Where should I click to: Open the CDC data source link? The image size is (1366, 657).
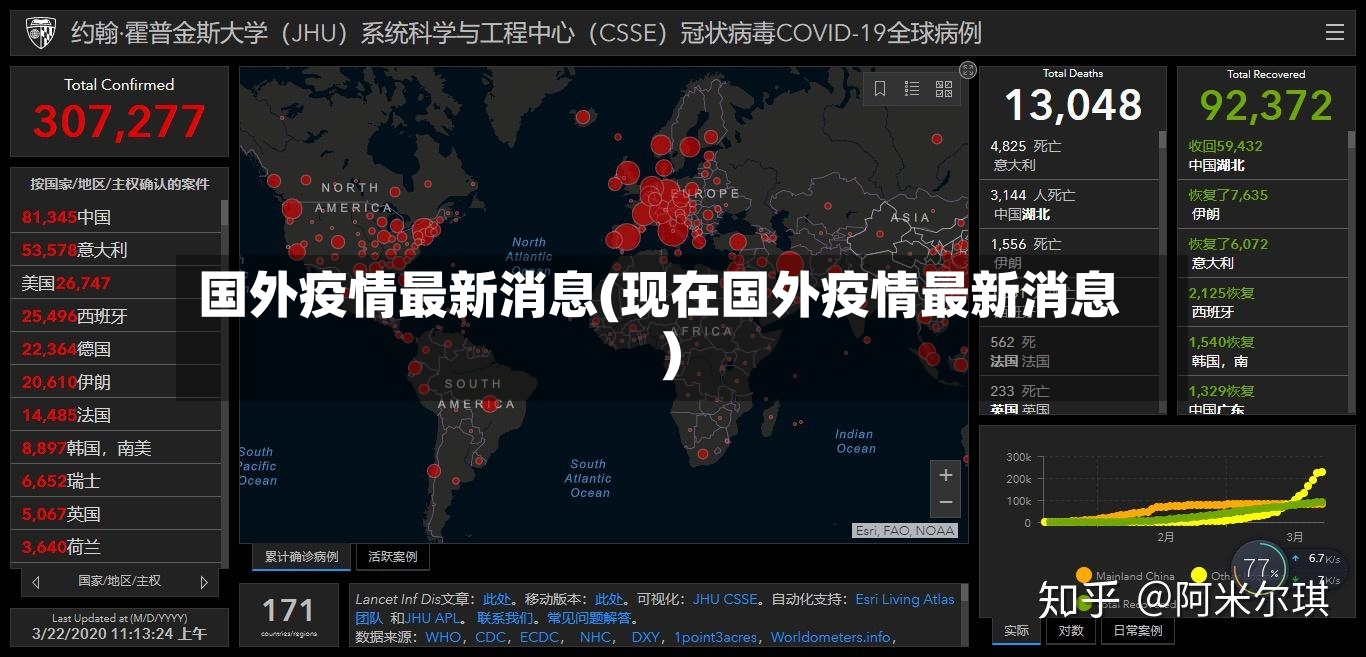[490, 637]
